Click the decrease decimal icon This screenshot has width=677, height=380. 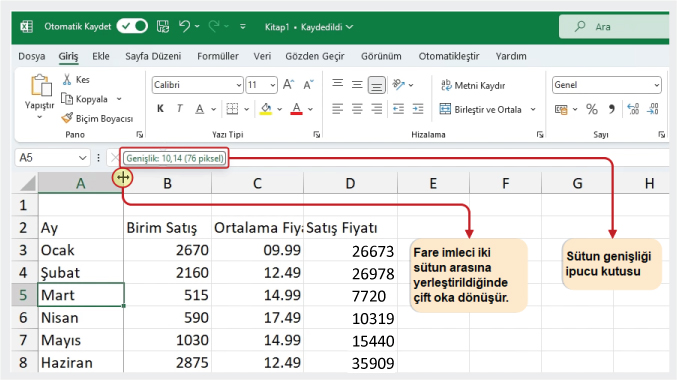click(653, 109)
